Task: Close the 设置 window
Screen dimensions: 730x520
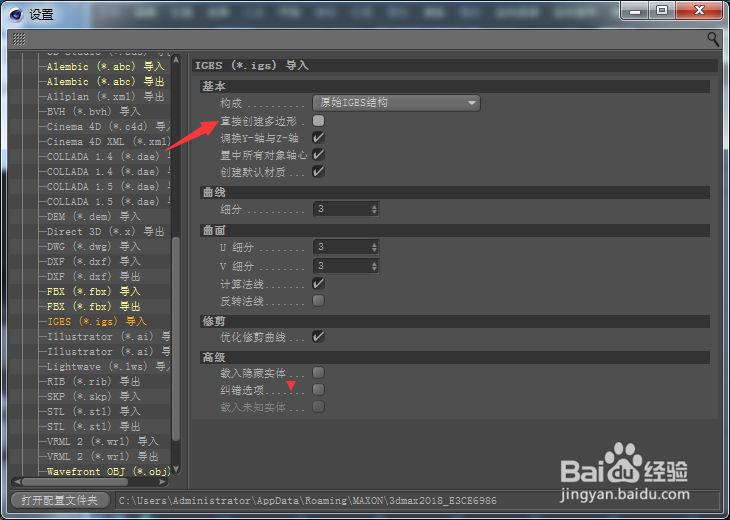Action: click(699, 11)
